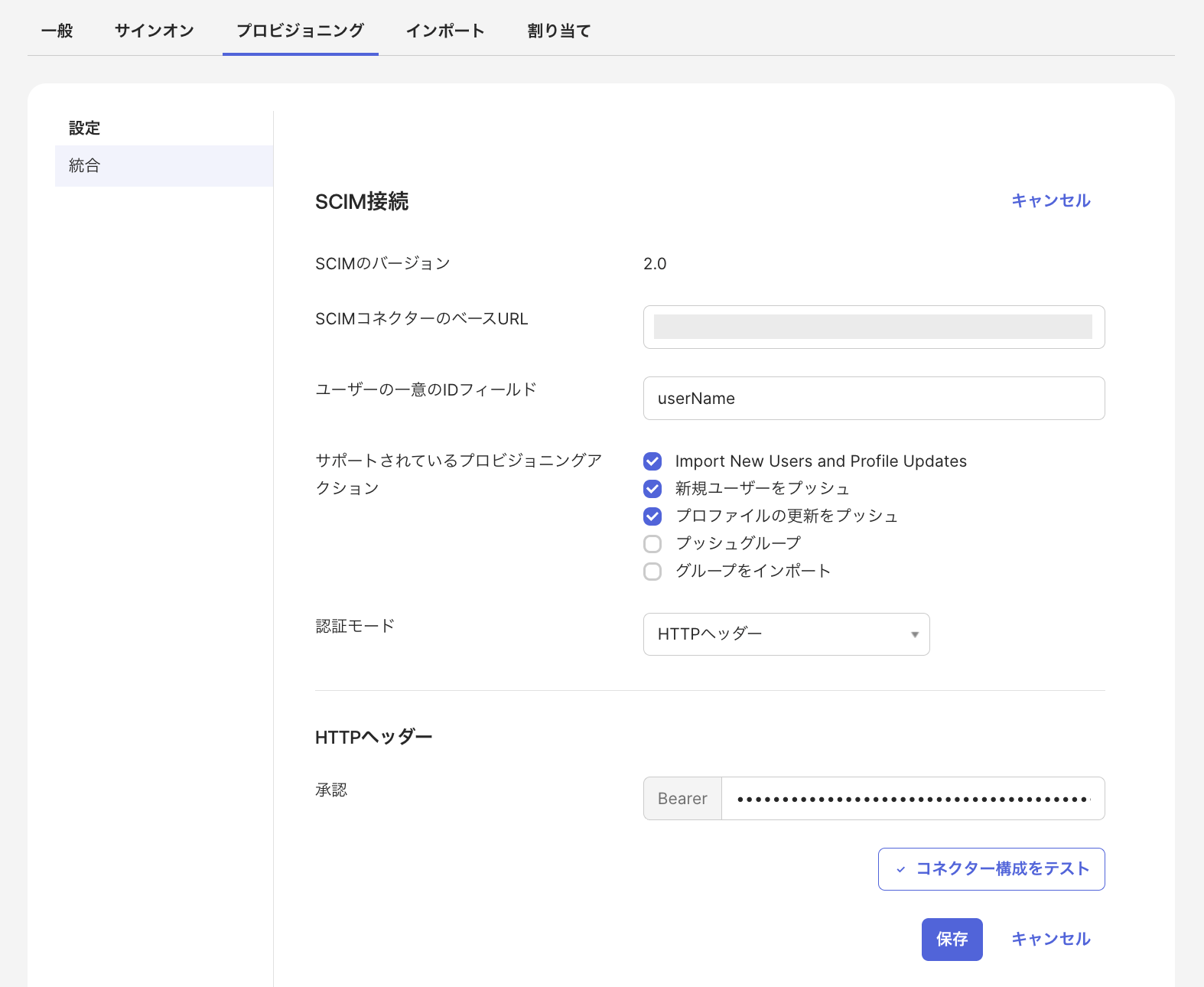Click the ユーザーの一意のIDフィールド label
This screenshot has height=987, width=1204.
click(426, 389)
